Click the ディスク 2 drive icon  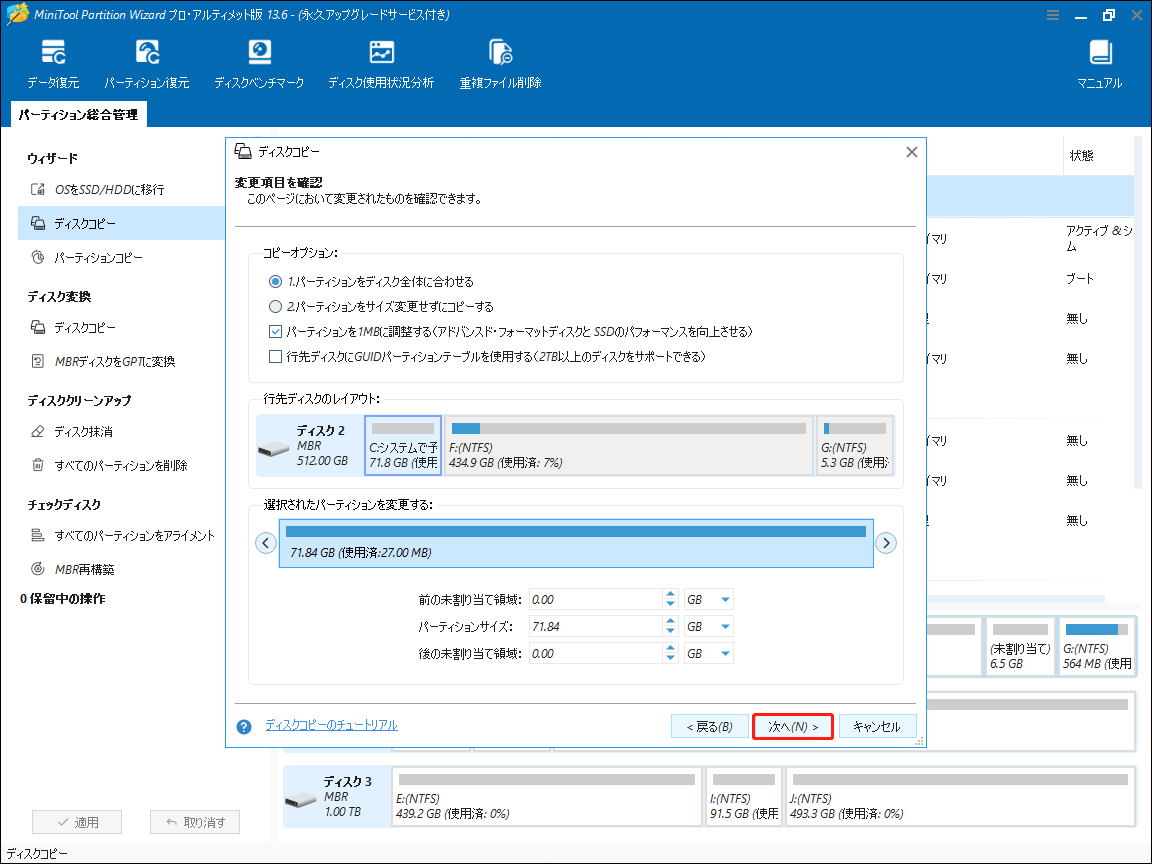point(273,448)
